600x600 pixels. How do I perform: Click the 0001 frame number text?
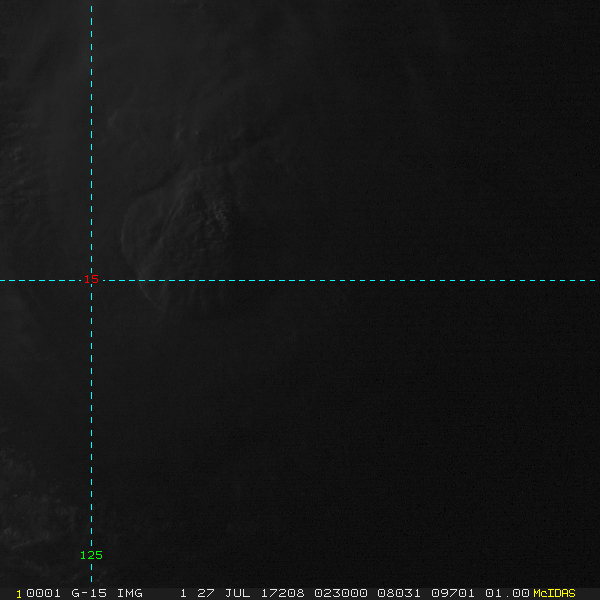43,593
